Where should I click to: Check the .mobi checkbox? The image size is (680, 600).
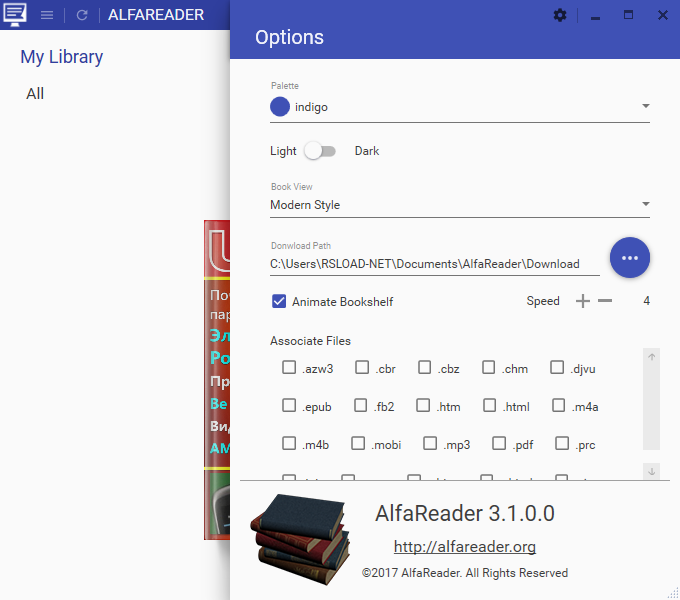[x=358, y=443]
